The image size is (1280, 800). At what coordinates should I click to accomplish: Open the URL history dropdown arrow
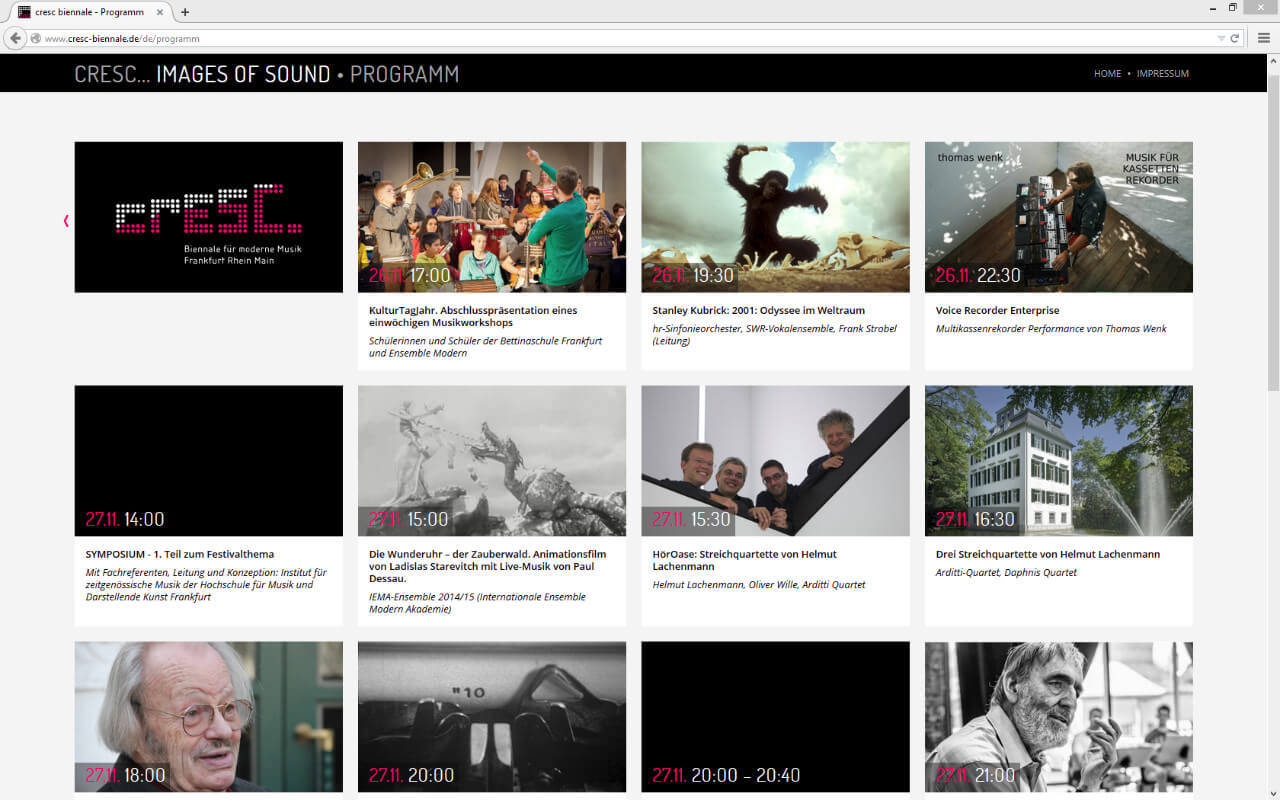1221,38
